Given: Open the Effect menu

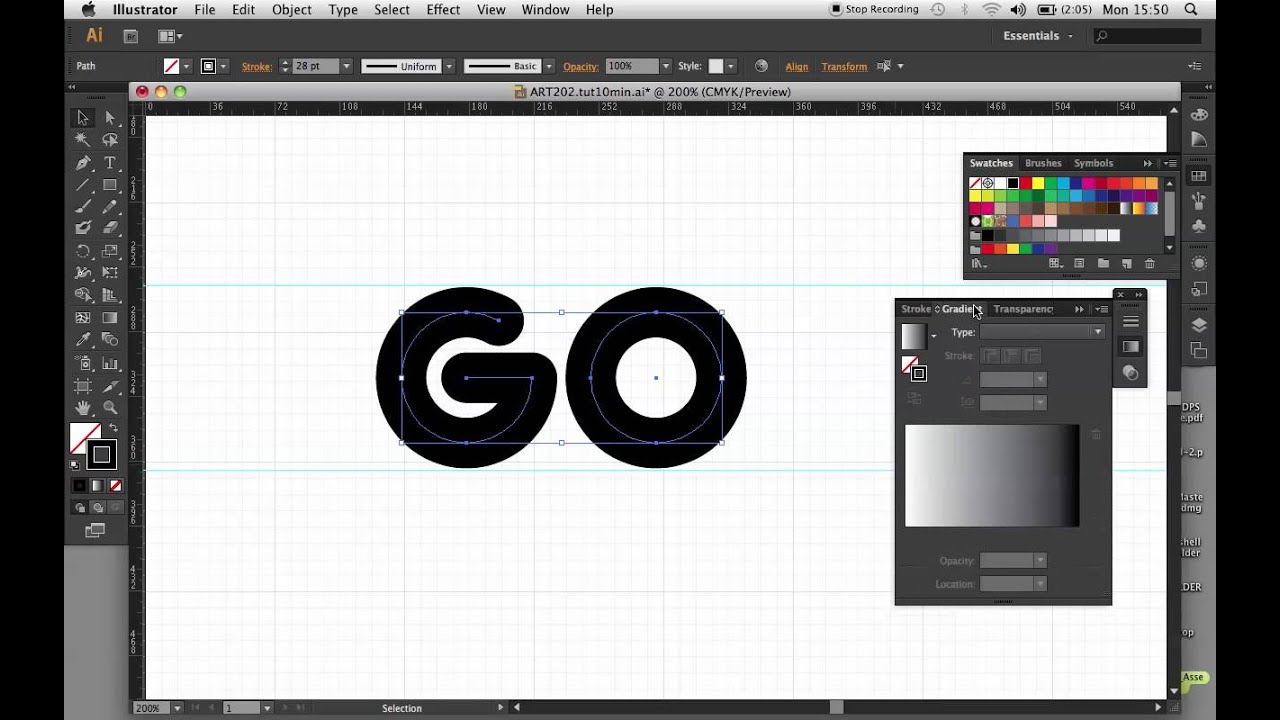Looking at the screenshot, I should click(443, 9).
